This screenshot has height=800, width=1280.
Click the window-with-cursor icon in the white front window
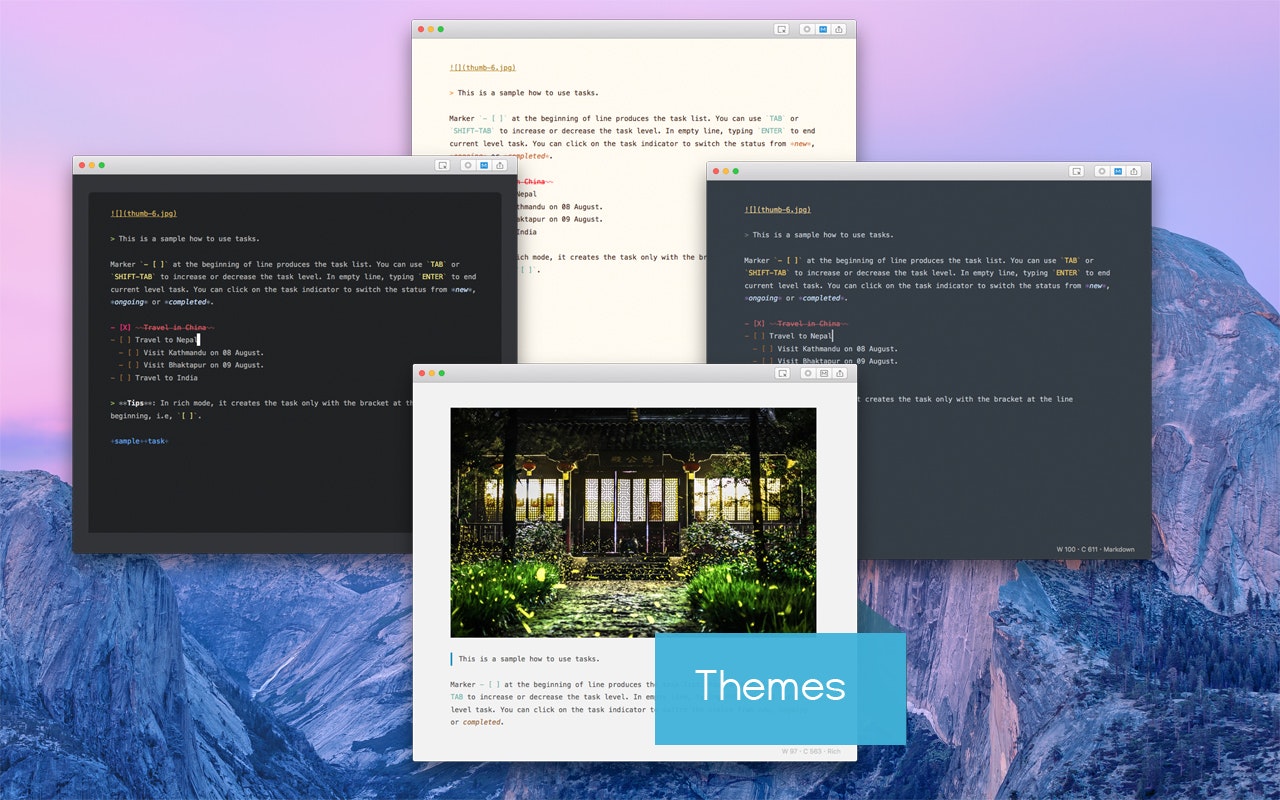(782, 373)
